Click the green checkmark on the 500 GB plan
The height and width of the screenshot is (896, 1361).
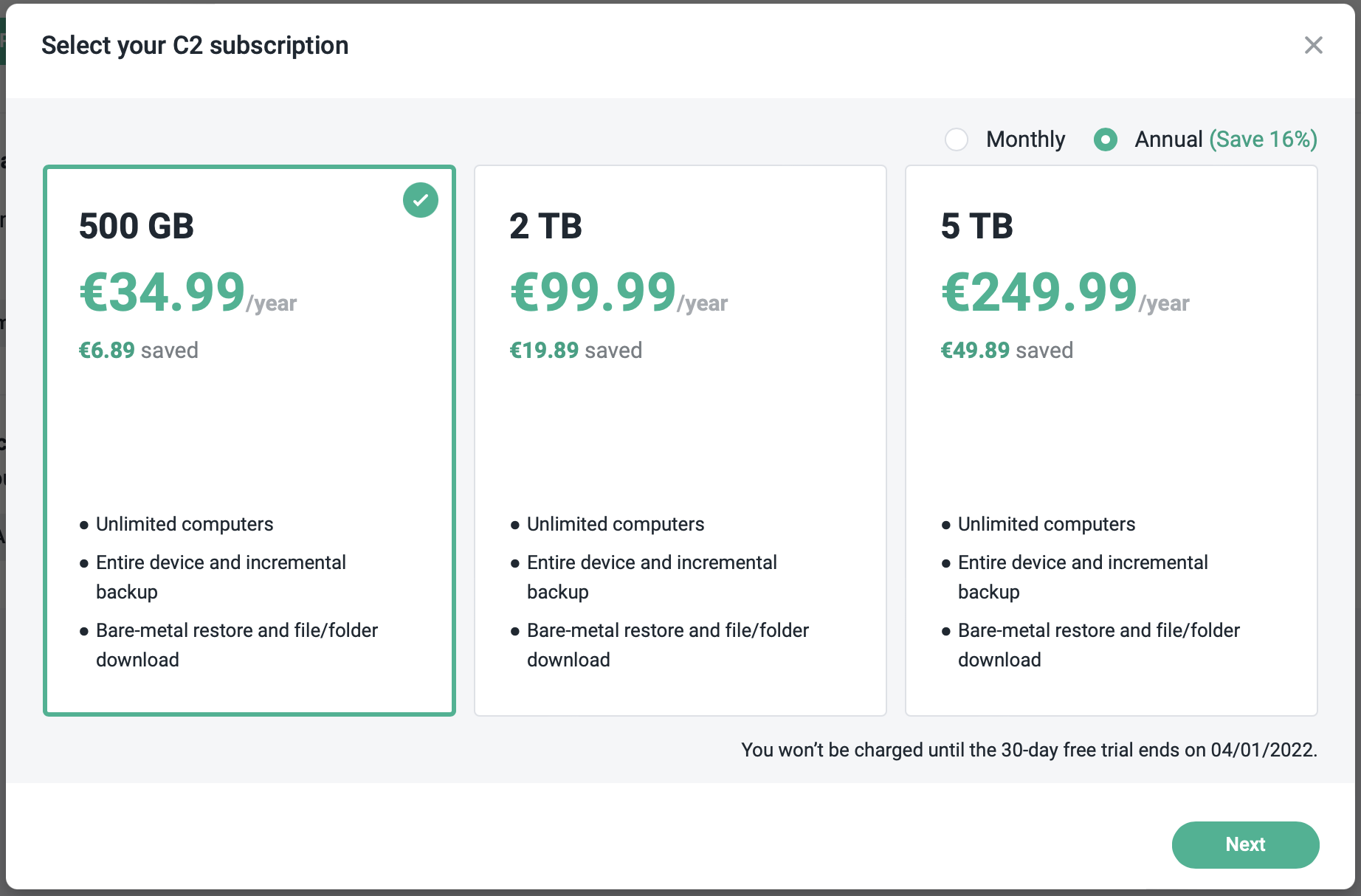(x=421, y=199)
